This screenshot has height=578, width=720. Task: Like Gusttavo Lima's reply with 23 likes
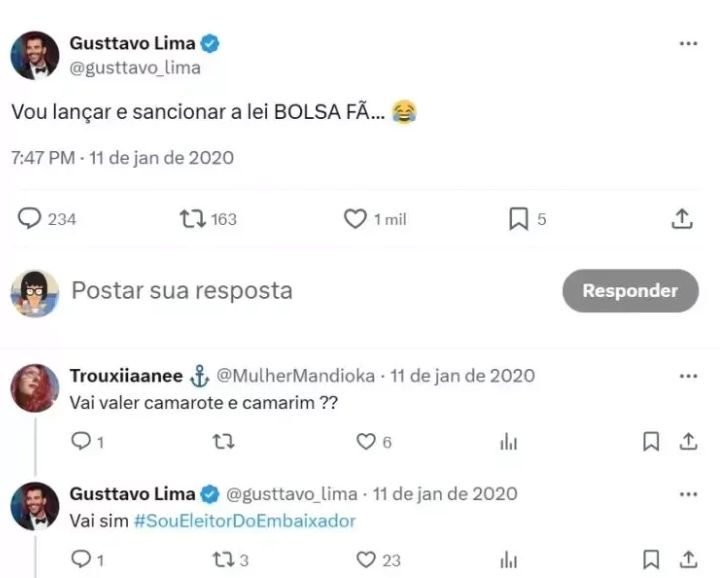[x=366, y=559]
